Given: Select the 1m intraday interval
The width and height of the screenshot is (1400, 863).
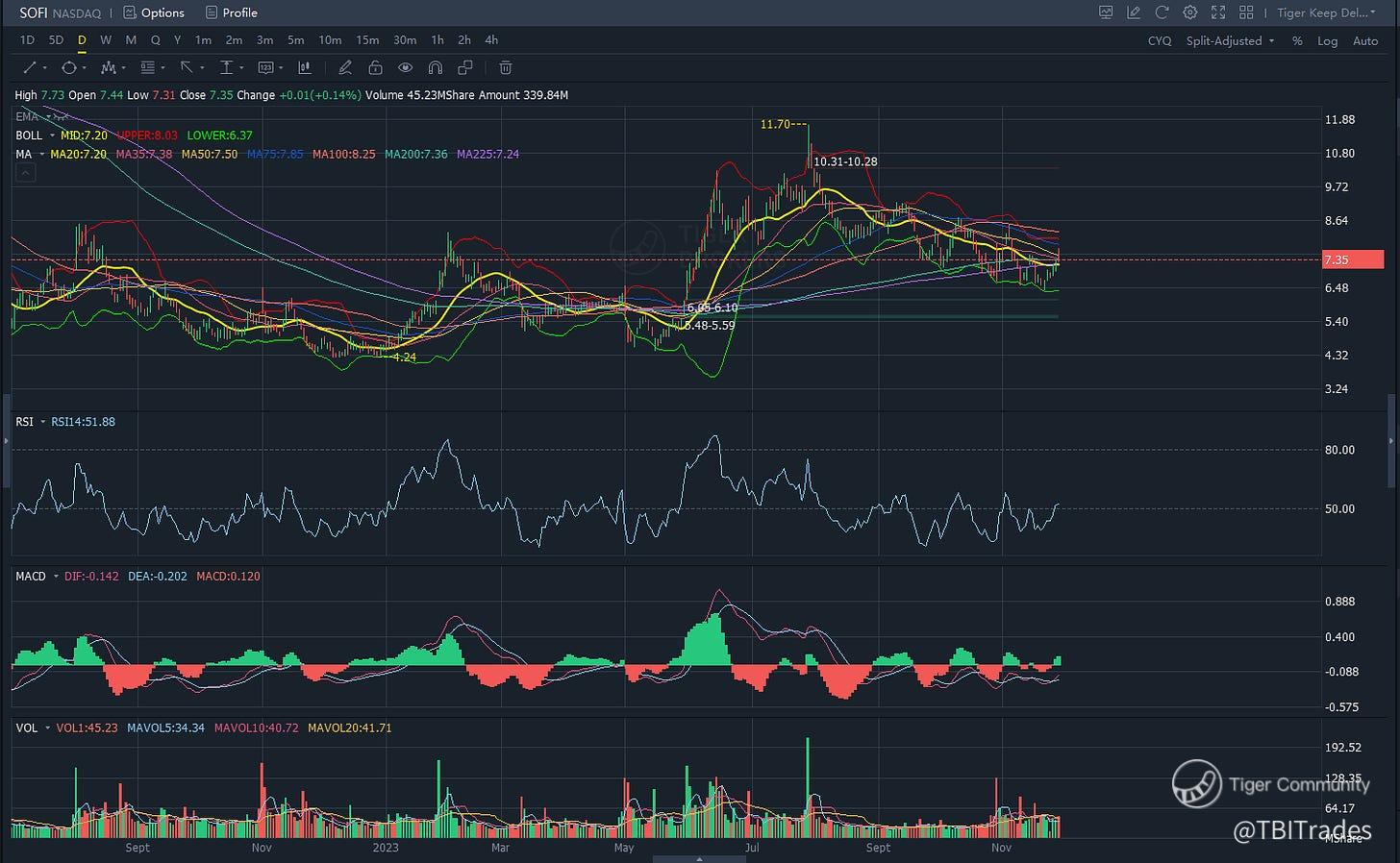Looking at the screenshot, I should click(203, 40).
